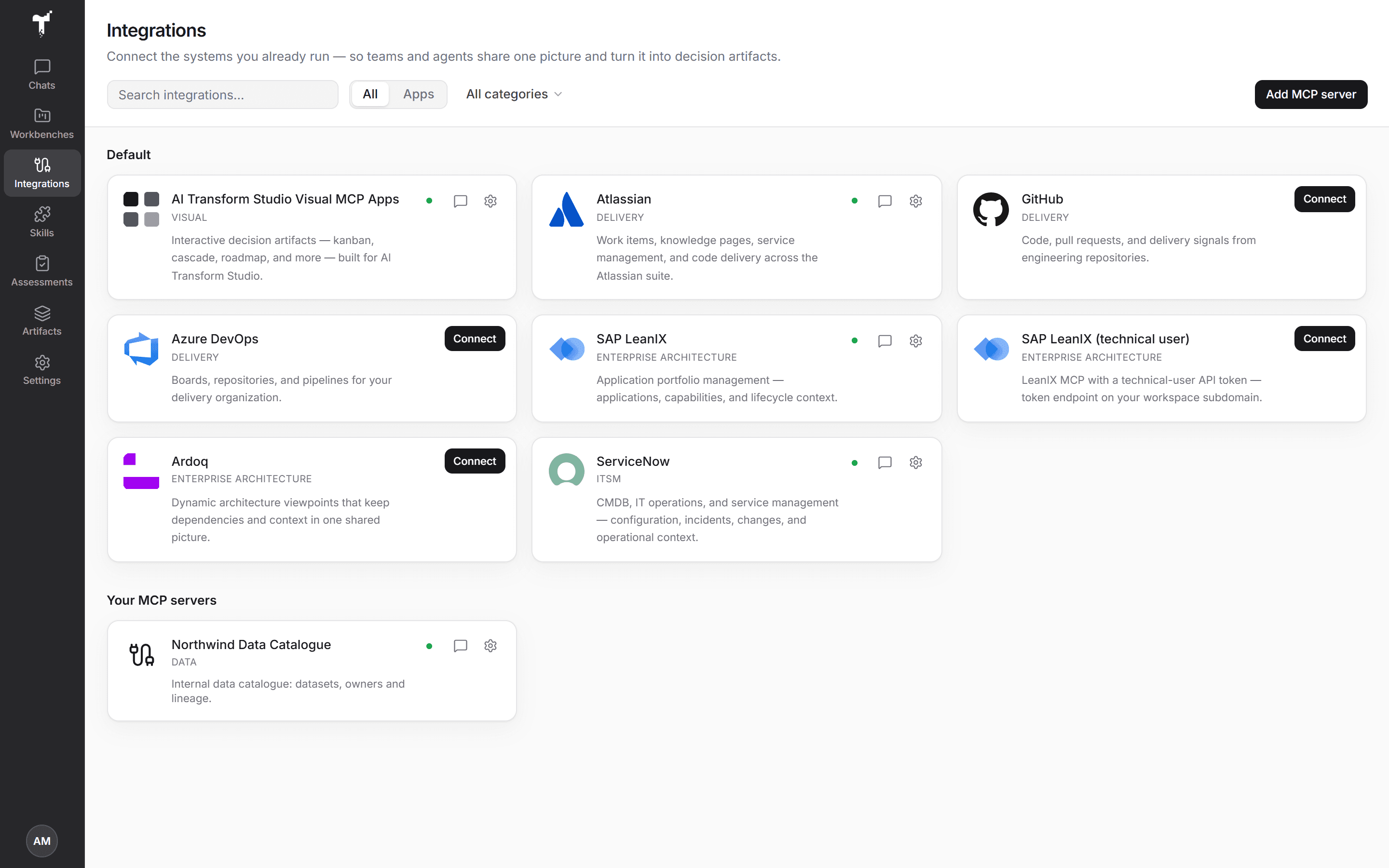This screenshot has width=1389, height=868.
Task: Go to Workbenches in the sidebar
Action: tap(42, 124)
